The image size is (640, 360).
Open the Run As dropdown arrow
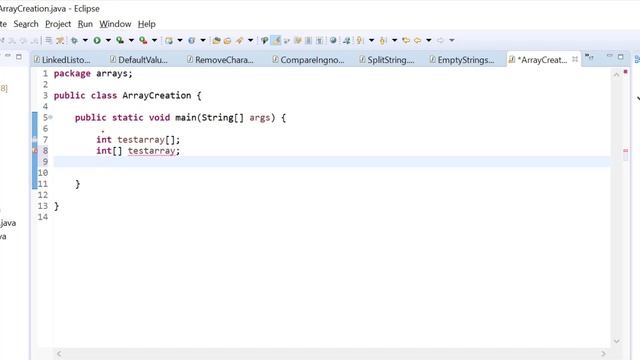tap(108, 40)
